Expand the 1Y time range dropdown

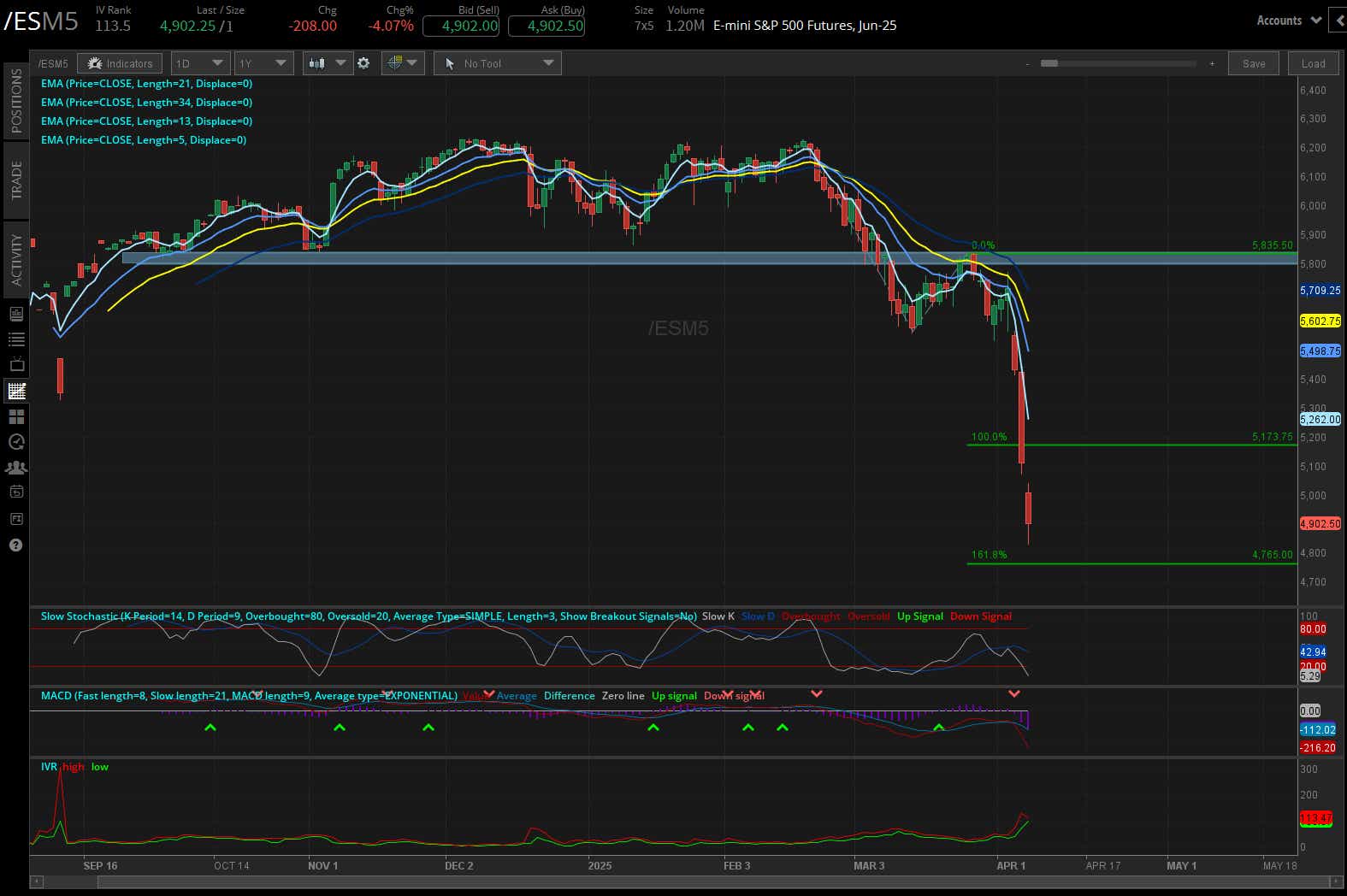click(x=263, y=63)
